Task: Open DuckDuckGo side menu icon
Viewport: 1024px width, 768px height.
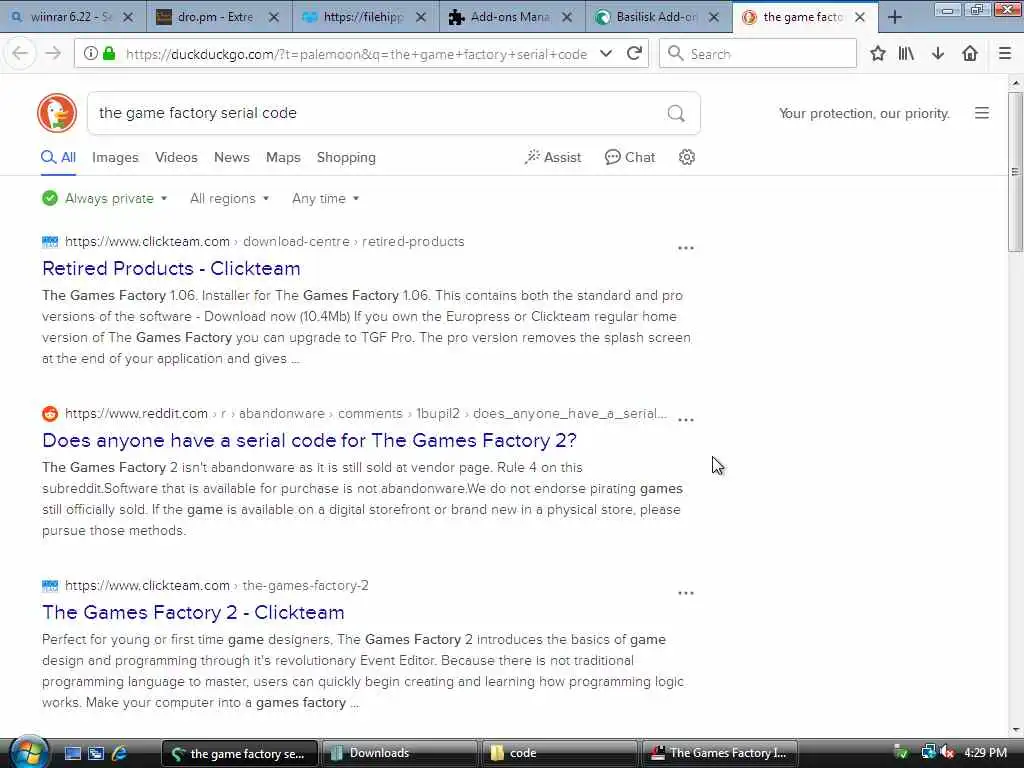Action: pos(982,113)
